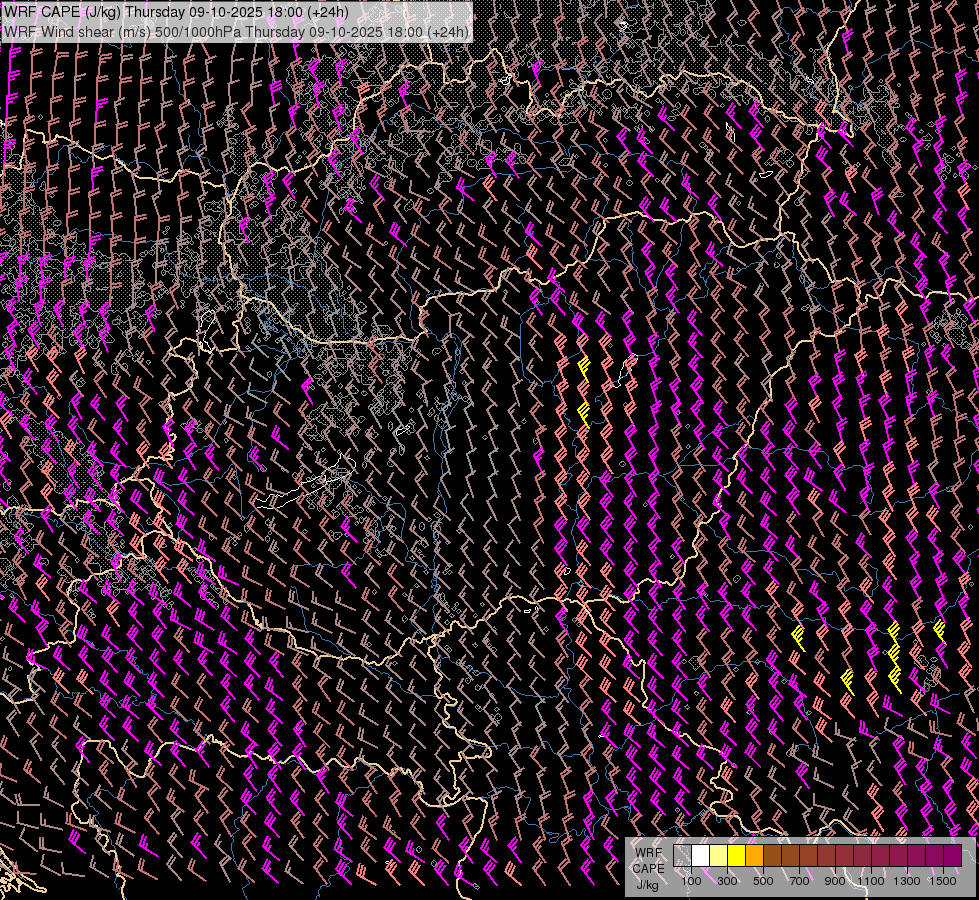Click the 100 label on legend scale
The width and height of the screenshot is (979, 900).
point(691,881)
